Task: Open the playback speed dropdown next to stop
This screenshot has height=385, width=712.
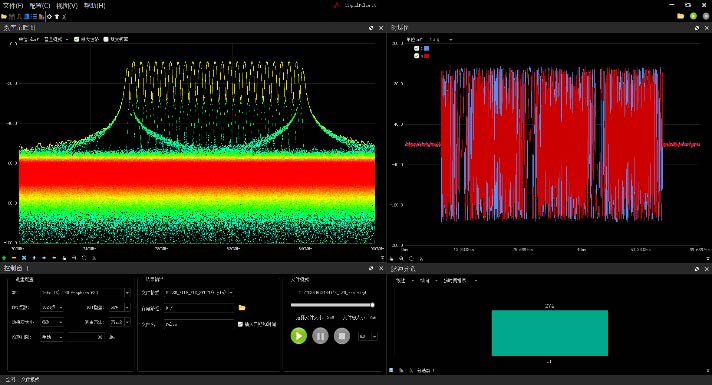Action: [368, 336]
